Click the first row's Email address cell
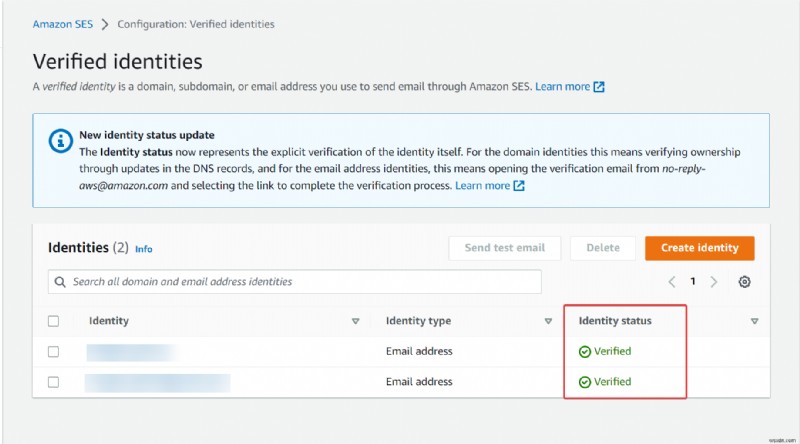This screenshot has height=444, width=800. (419, 351)
